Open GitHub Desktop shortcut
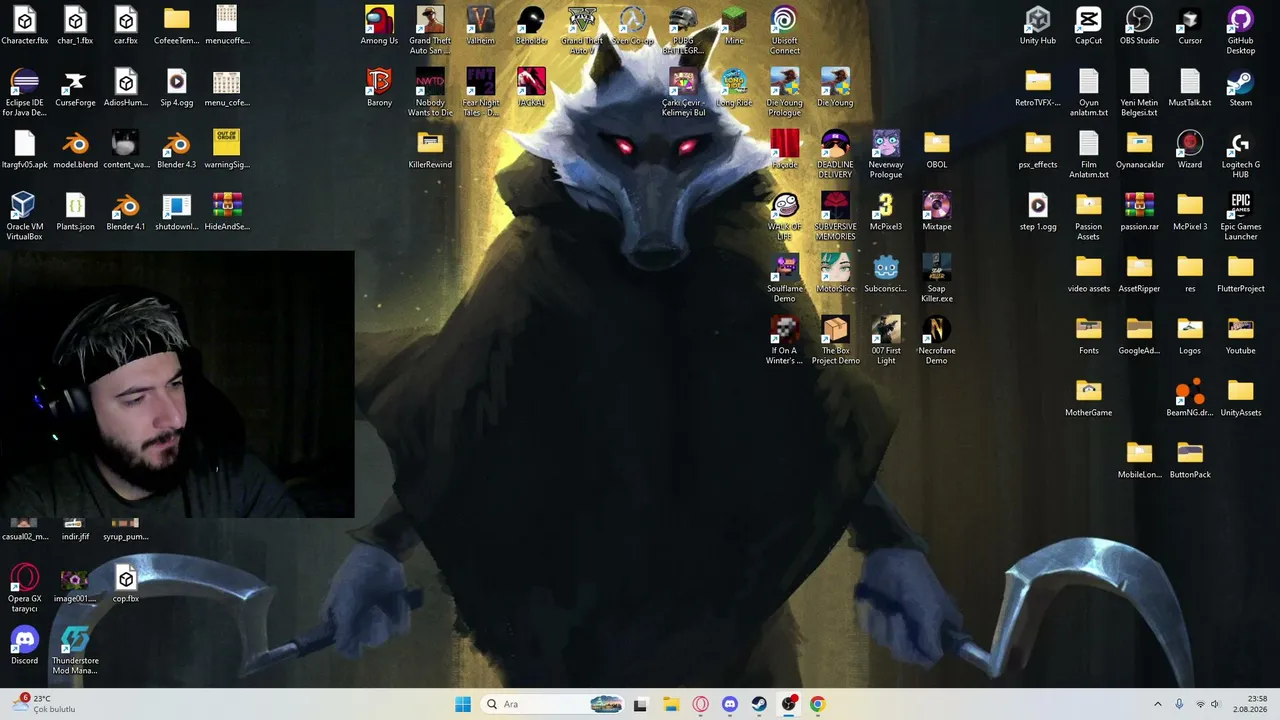Image resolution: width=1280 pixels, height=720 pixels. 1240,30
